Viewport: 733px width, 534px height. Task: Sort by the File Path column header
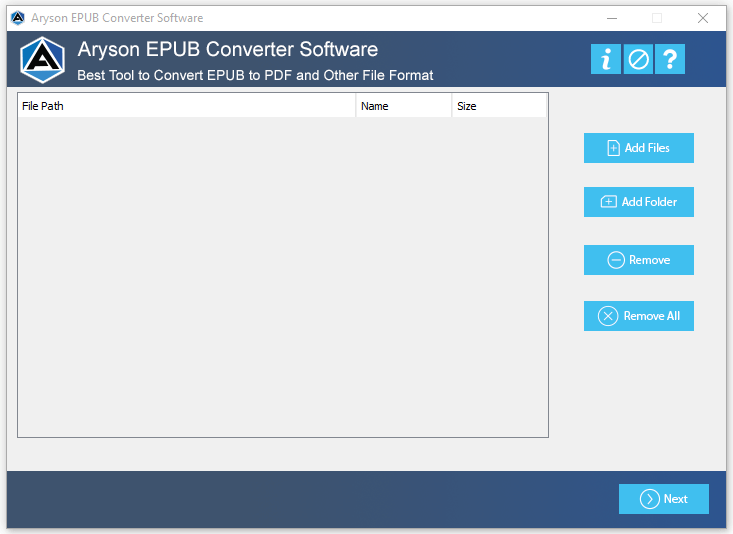(x=187, y=106)
